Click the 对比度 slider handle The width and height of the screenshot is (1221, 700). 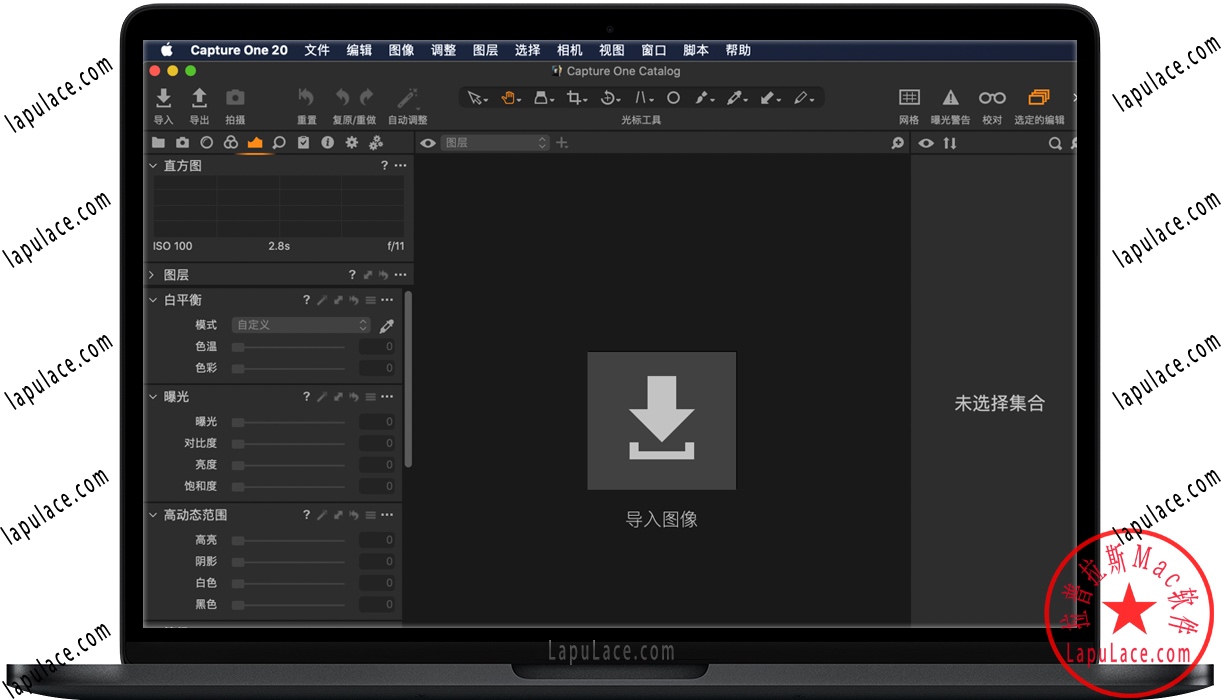238,443
